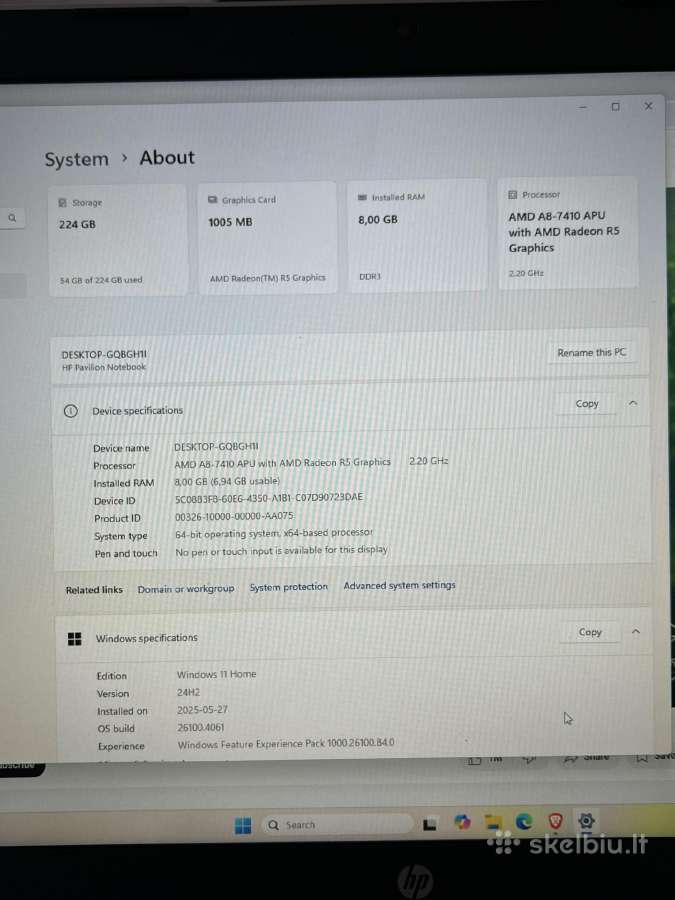Collapse the Windows specifications section

click(636, 631)
